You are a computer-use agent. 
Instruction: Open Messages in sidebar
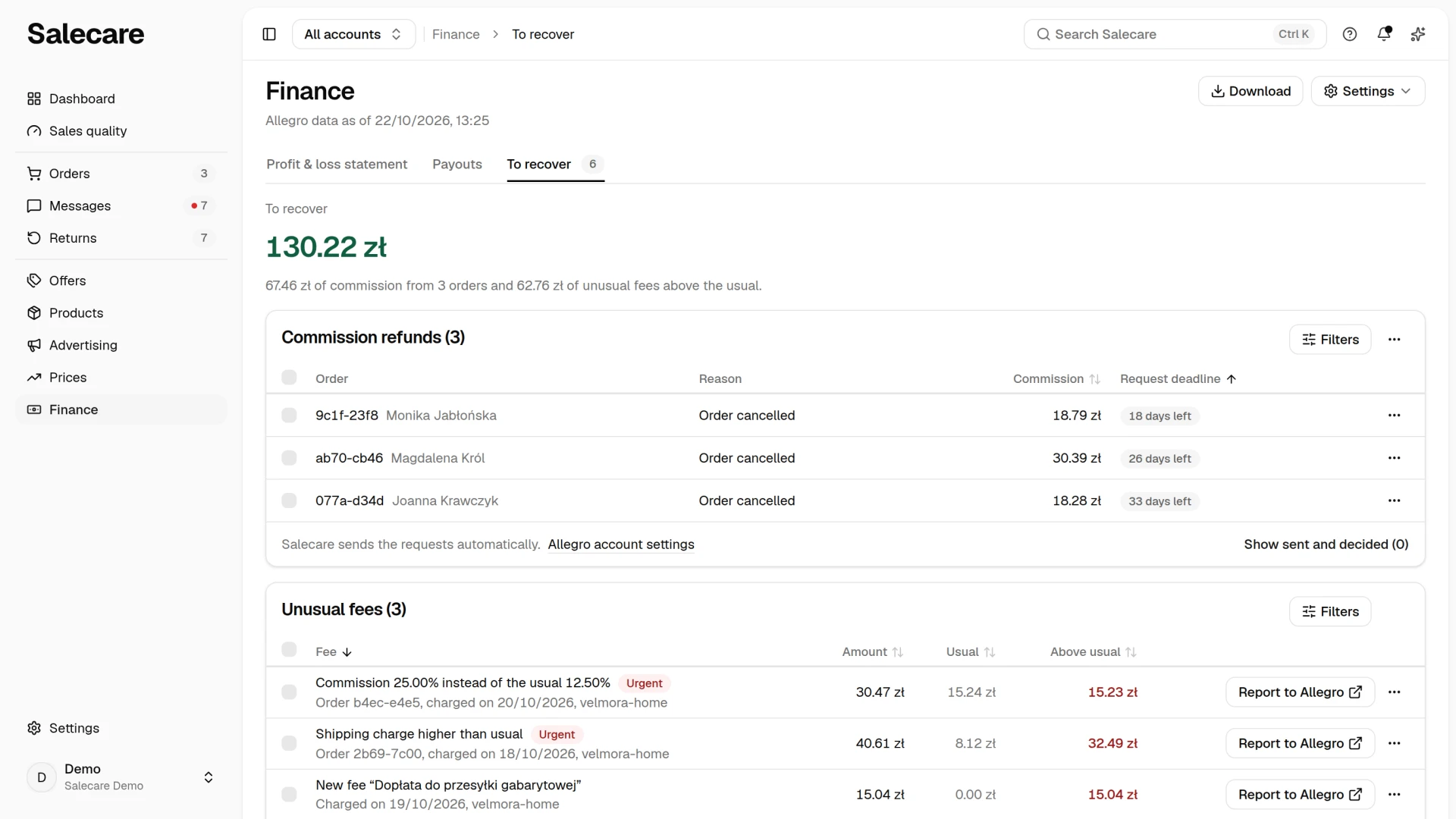pyautogui.click(x=121, y=206)
